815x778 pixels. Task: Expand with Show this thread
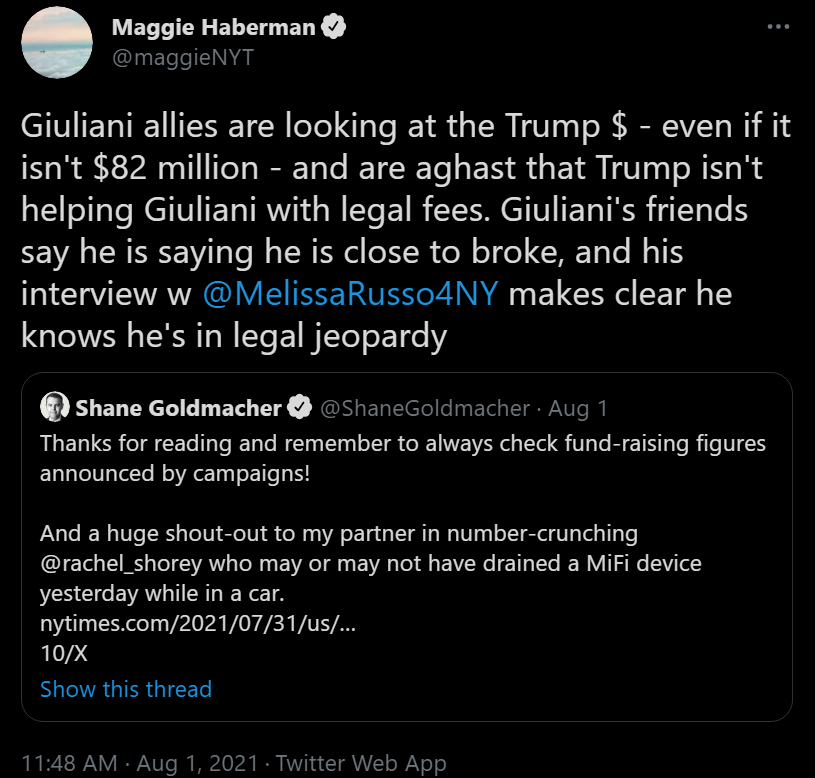coord(126,689)
